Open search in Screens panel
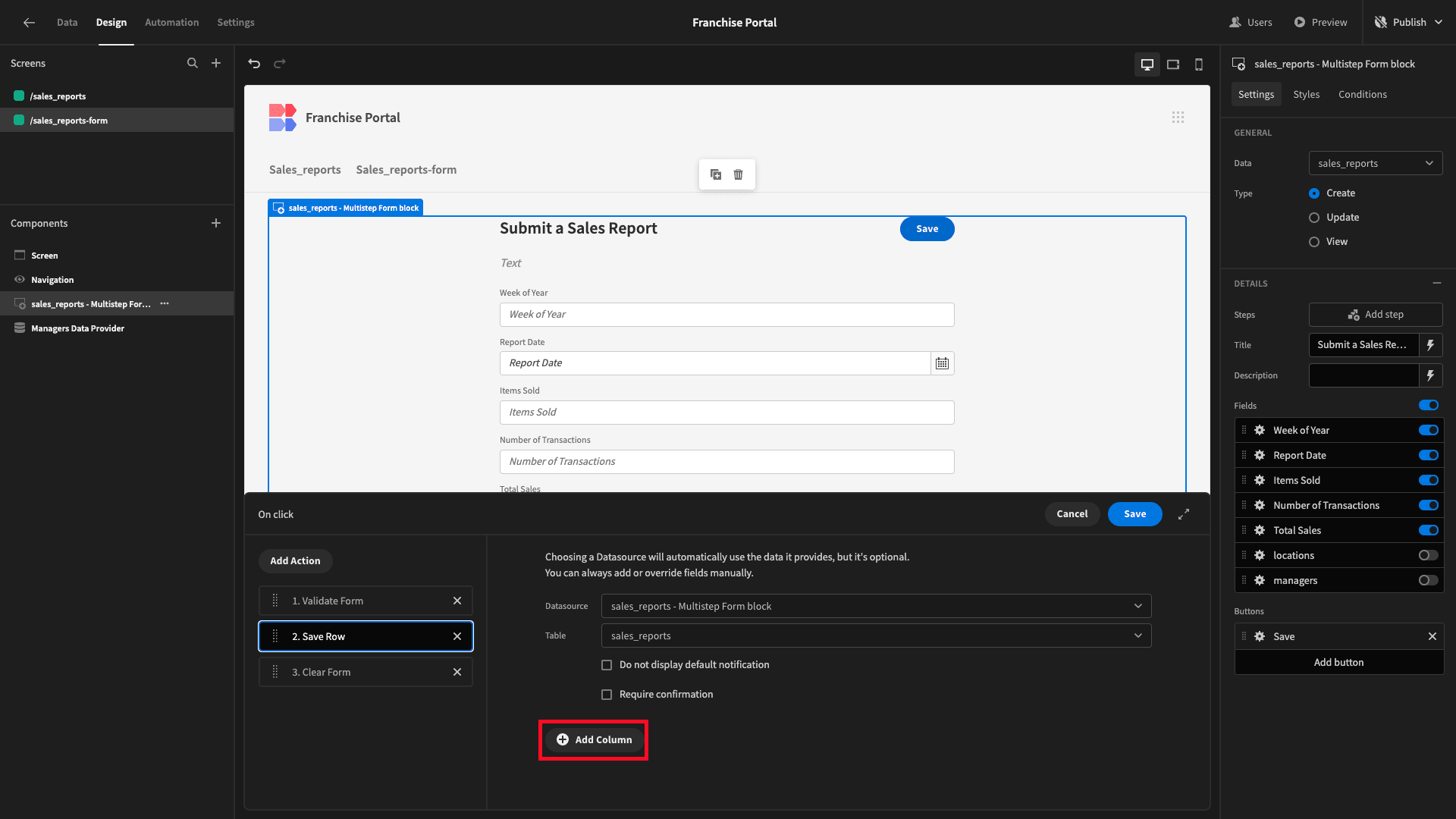1456x819 pixels. pyautogui.click(x=193, y=64)
